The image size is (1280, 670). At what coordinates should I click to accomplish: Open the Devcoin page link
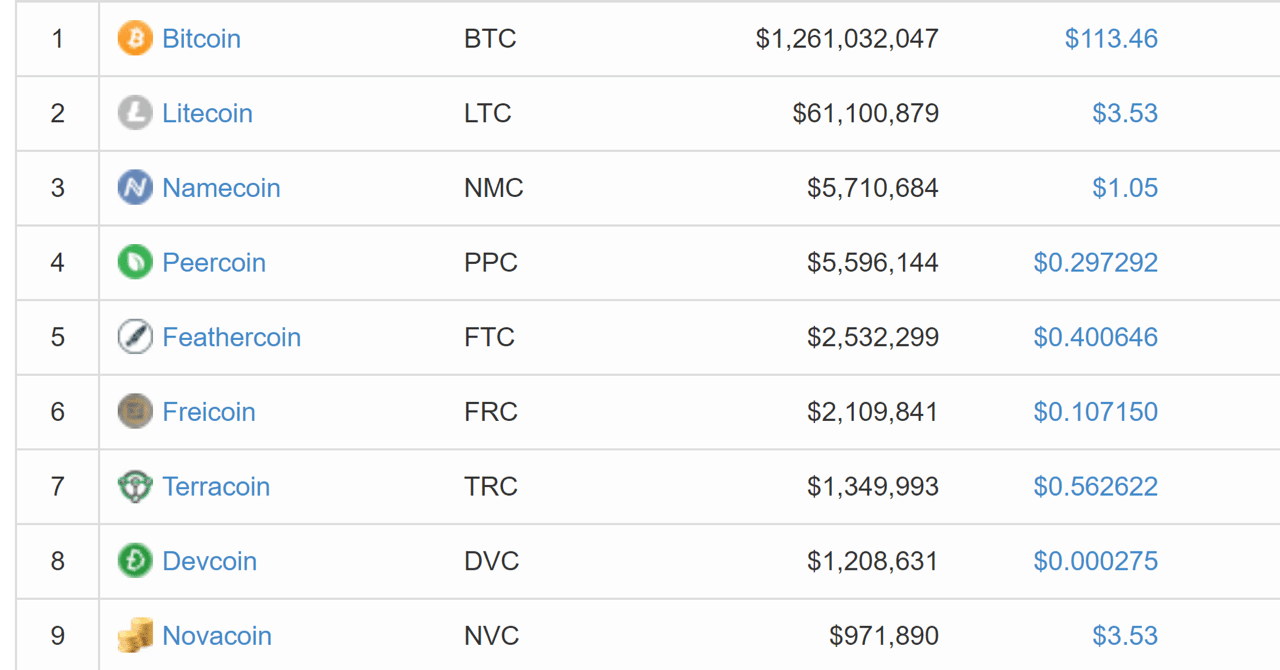pyautogui.click(x=209, y=561)
